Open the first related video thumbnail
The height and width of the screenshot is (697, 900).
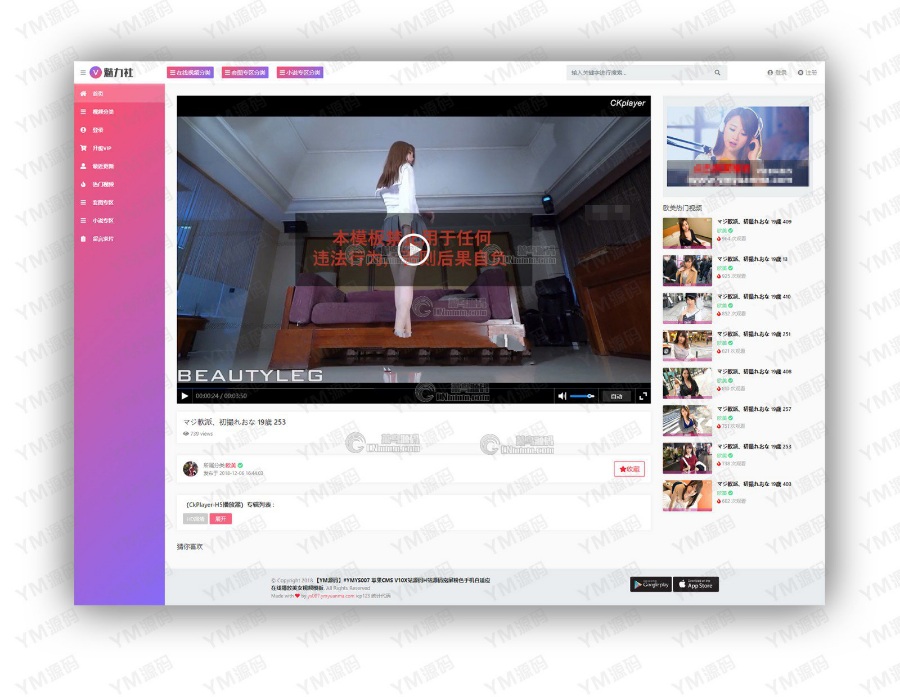coord(687,233)
